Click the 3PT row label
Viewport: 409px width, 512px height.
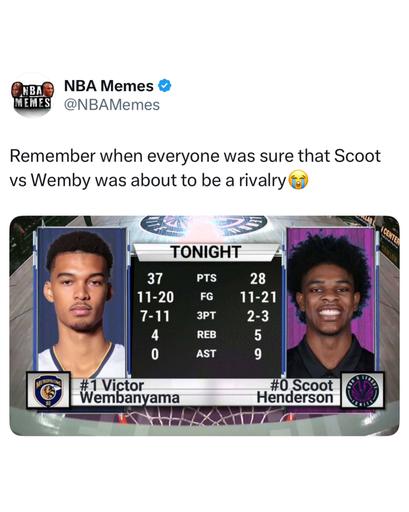tap(206, 316)
